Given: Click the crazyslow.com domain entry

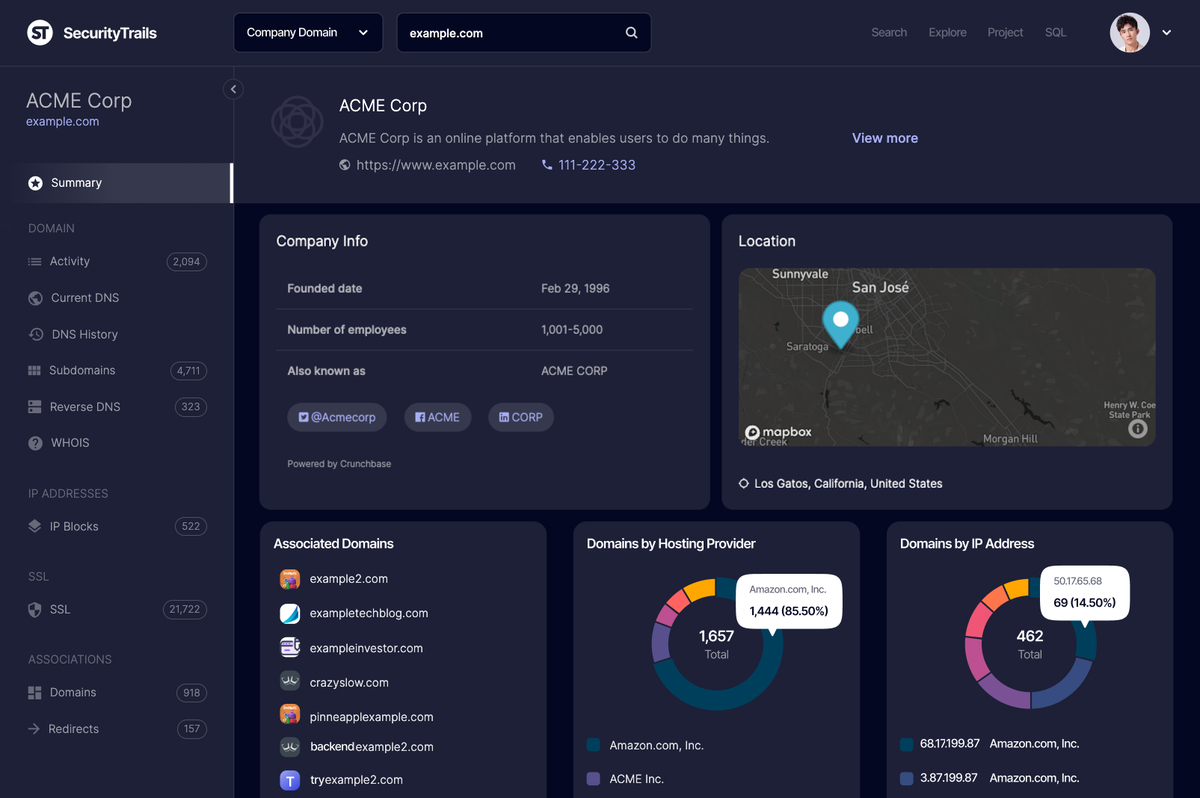Looking at the screenshot, I should click(x=349, y=683).
